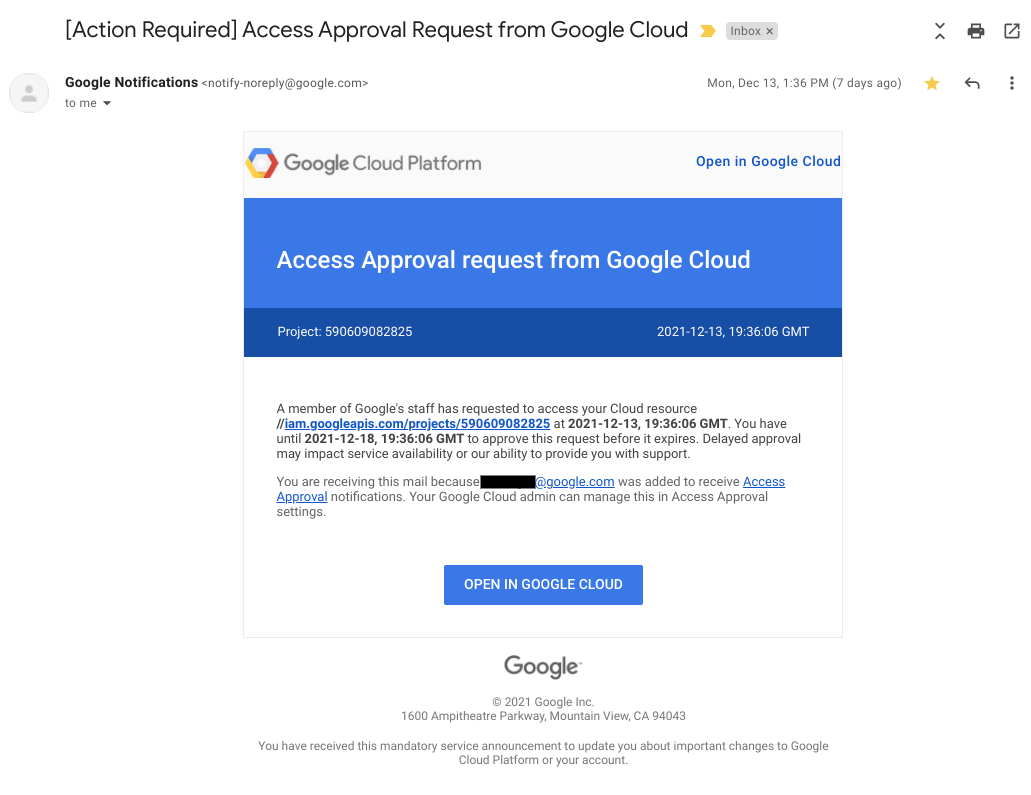Print this email using printer icon
This screenshot has height=795, width=1031.
click(x=976, y=31)
